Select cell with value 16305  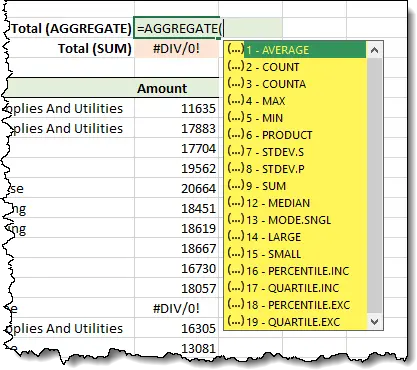click(x=177, y=328)
